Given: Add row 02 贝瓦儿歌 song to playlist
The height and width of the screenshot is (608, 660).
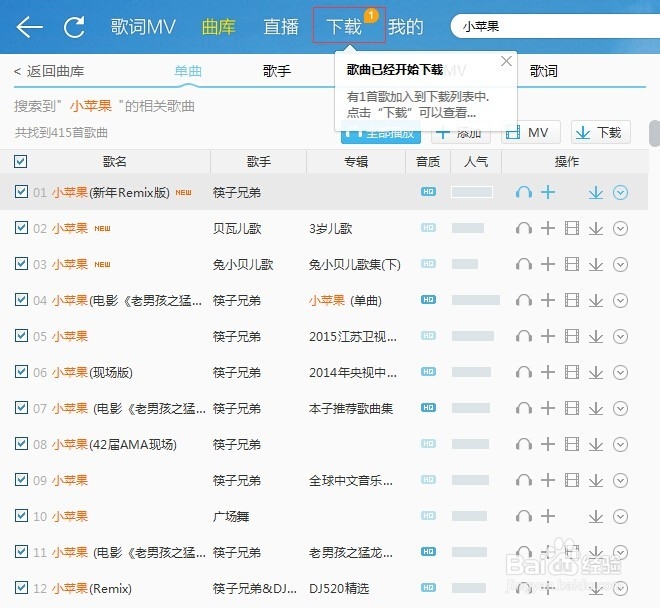Looking at the screenshot, I should (x=548, y=229).
